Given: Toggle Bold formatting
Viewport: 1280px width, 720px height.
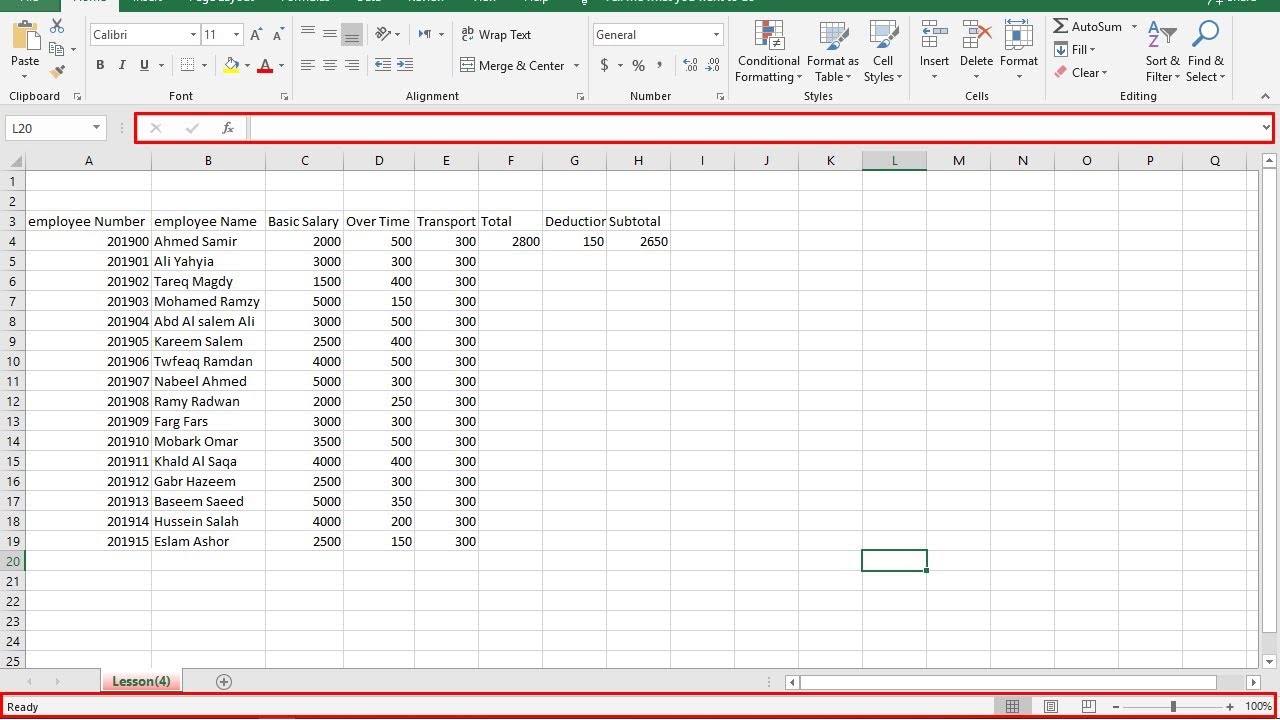Looking at the screenshot, I should (x=100, y=65).
